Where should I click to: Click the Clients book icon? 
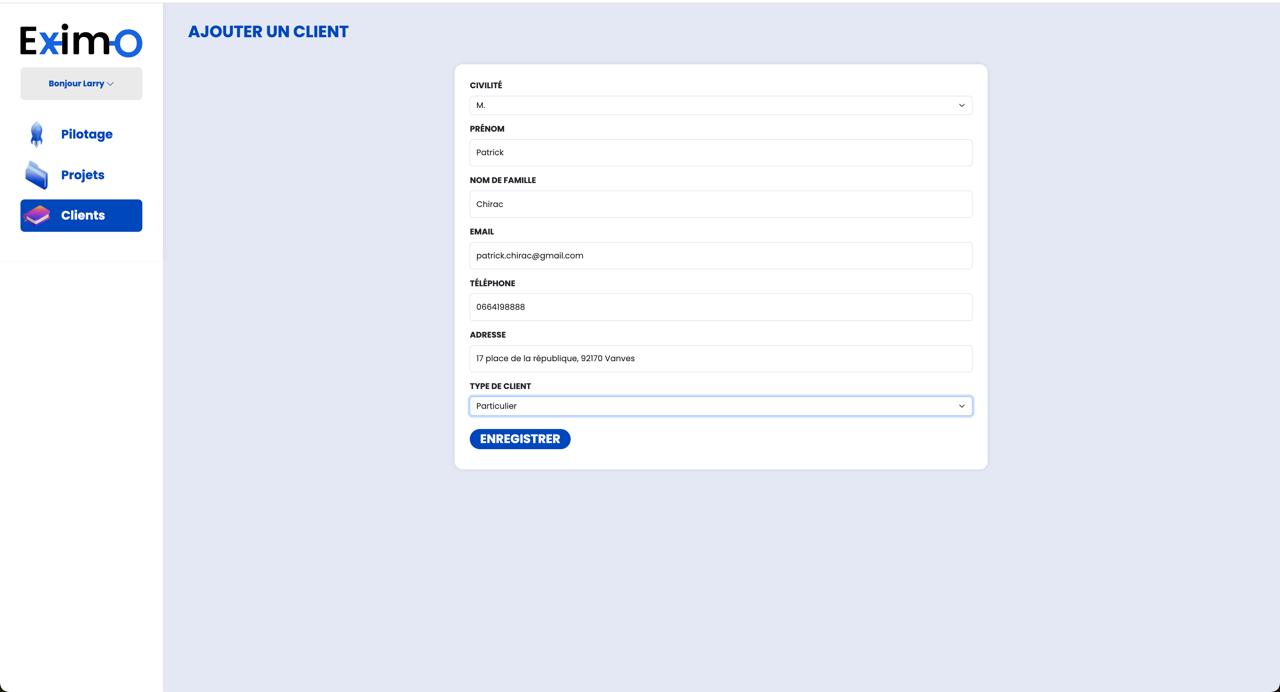pos(37,215)
